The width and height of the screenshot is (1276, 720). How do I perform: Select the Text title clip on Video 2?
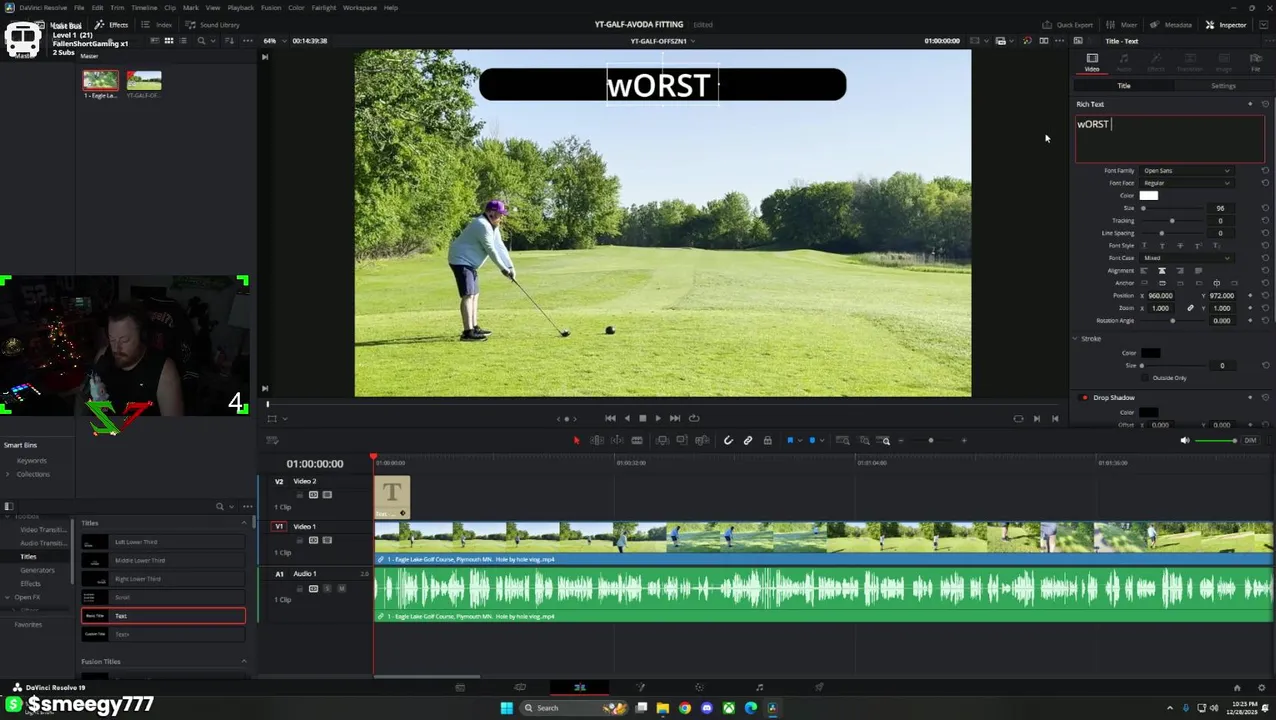(392, 497)
